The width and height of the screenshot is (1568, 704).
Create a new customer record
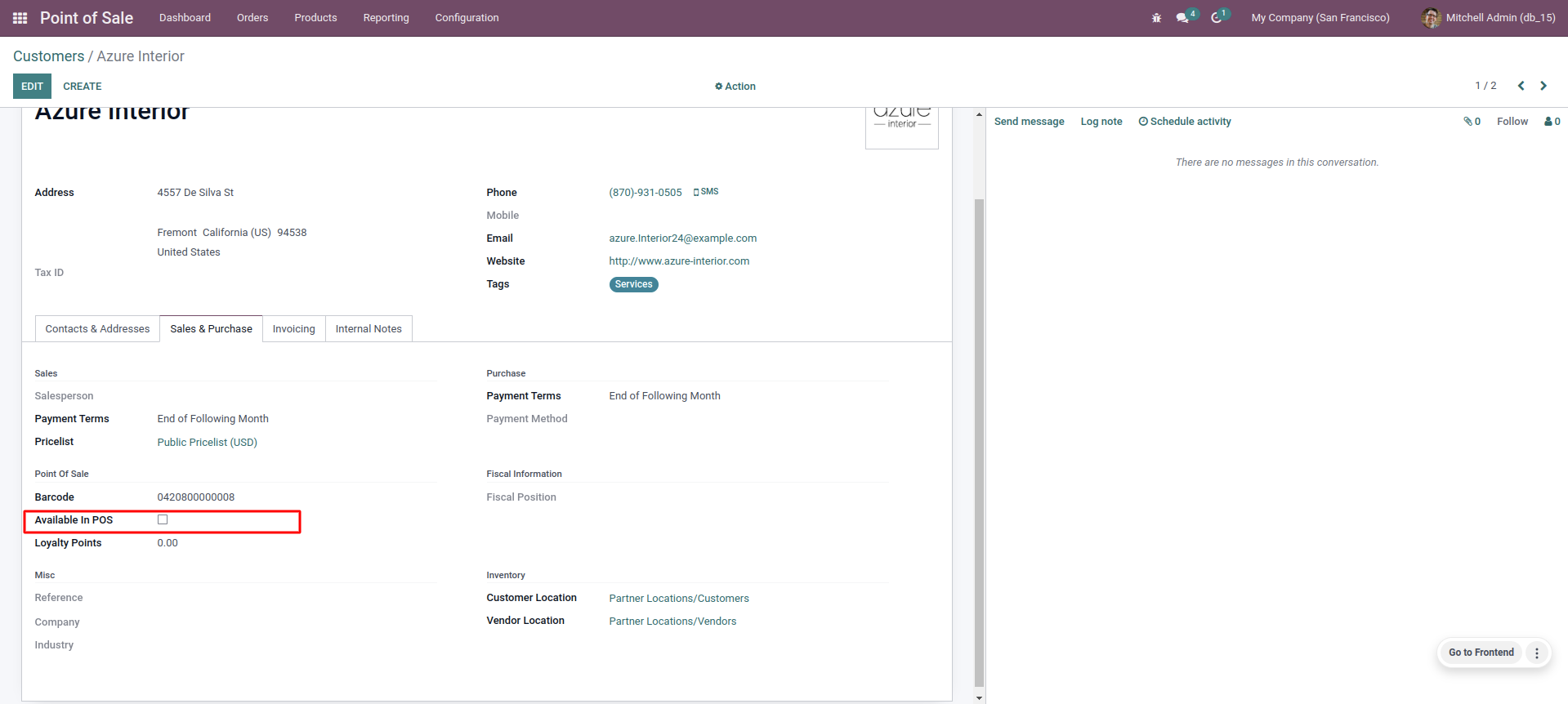(x=83, y=87)
